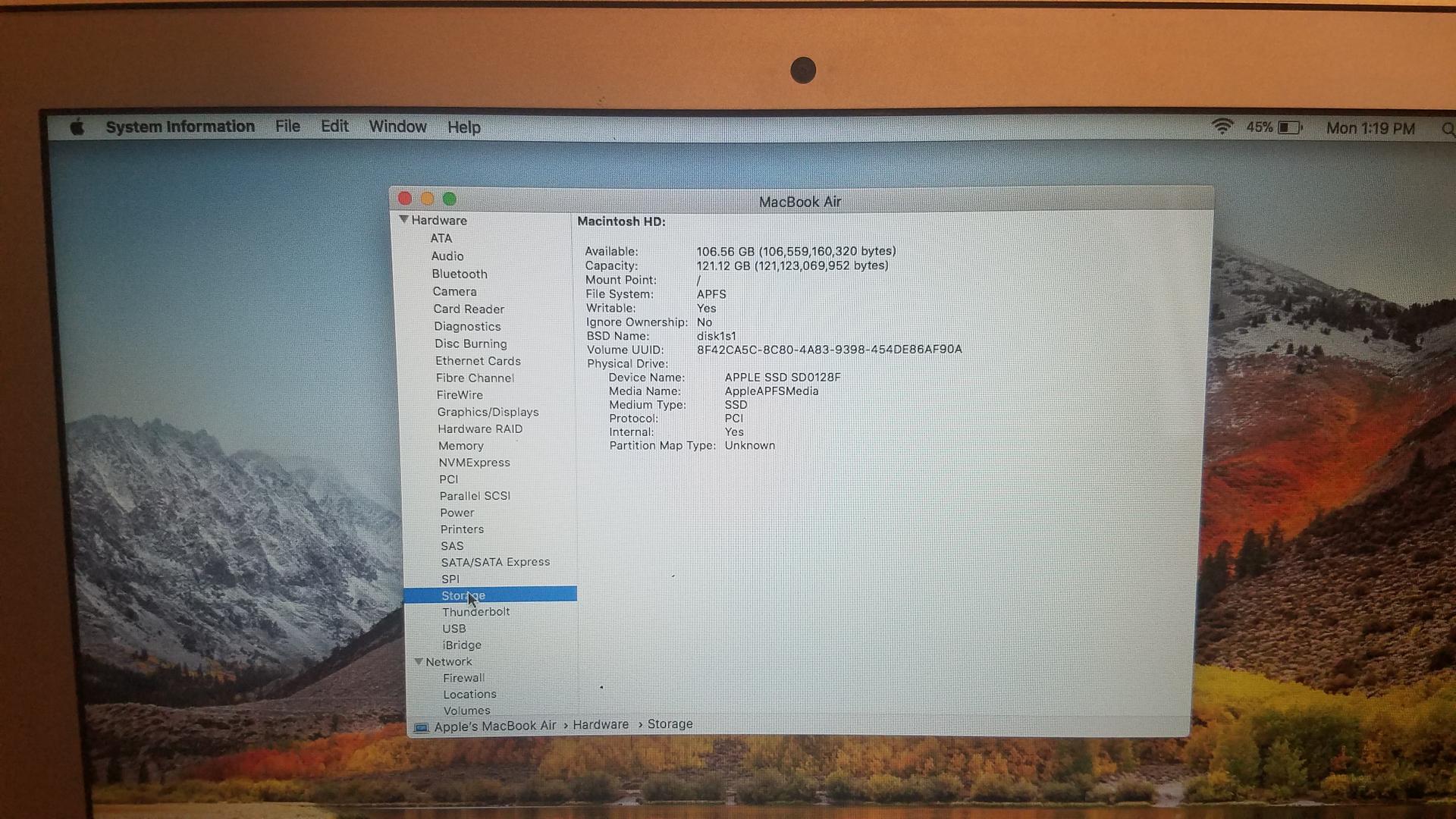Zoom the MacBook Air window with green button
1456x819 pixels.
click(450, 199)
